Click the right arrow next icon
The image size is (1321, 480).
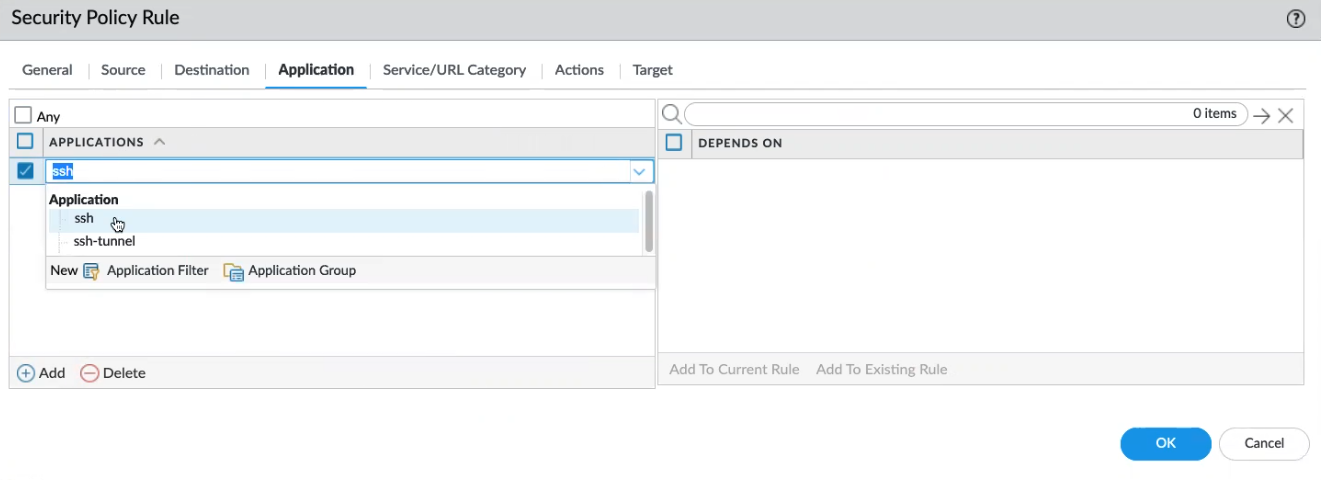[1262, 116]
